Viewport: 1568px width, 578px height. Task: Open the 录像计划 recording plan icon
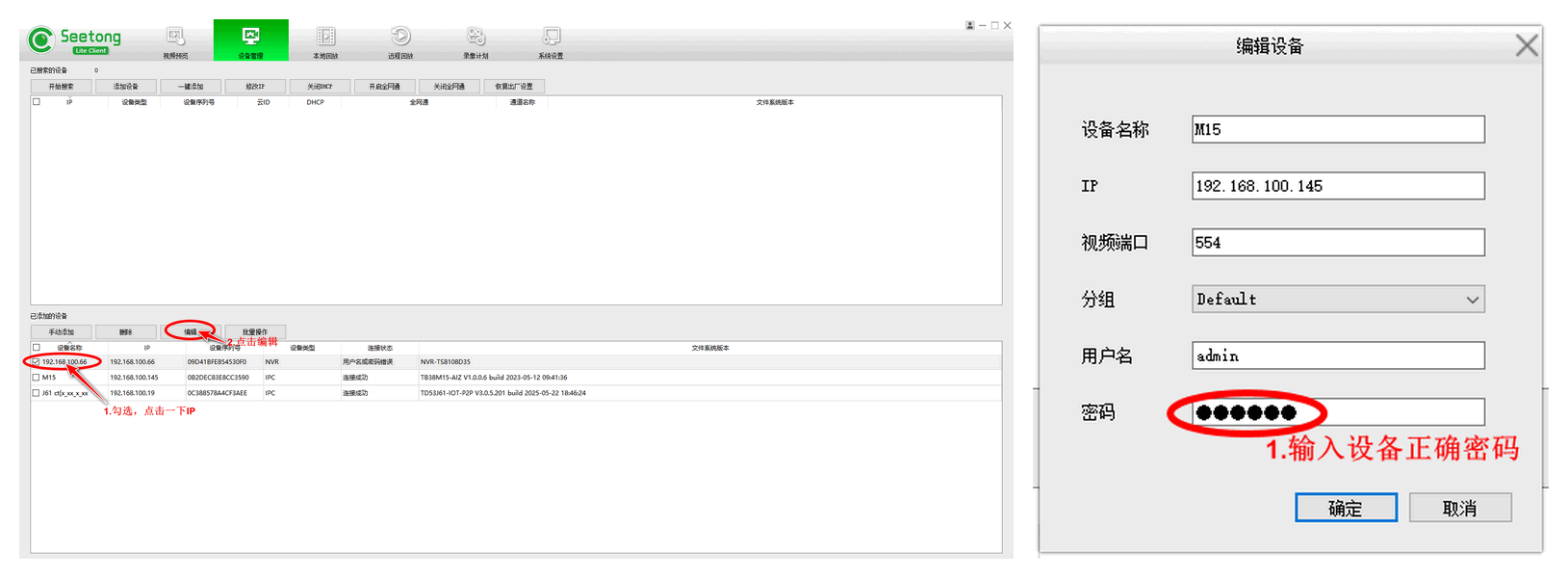(476, 40)
